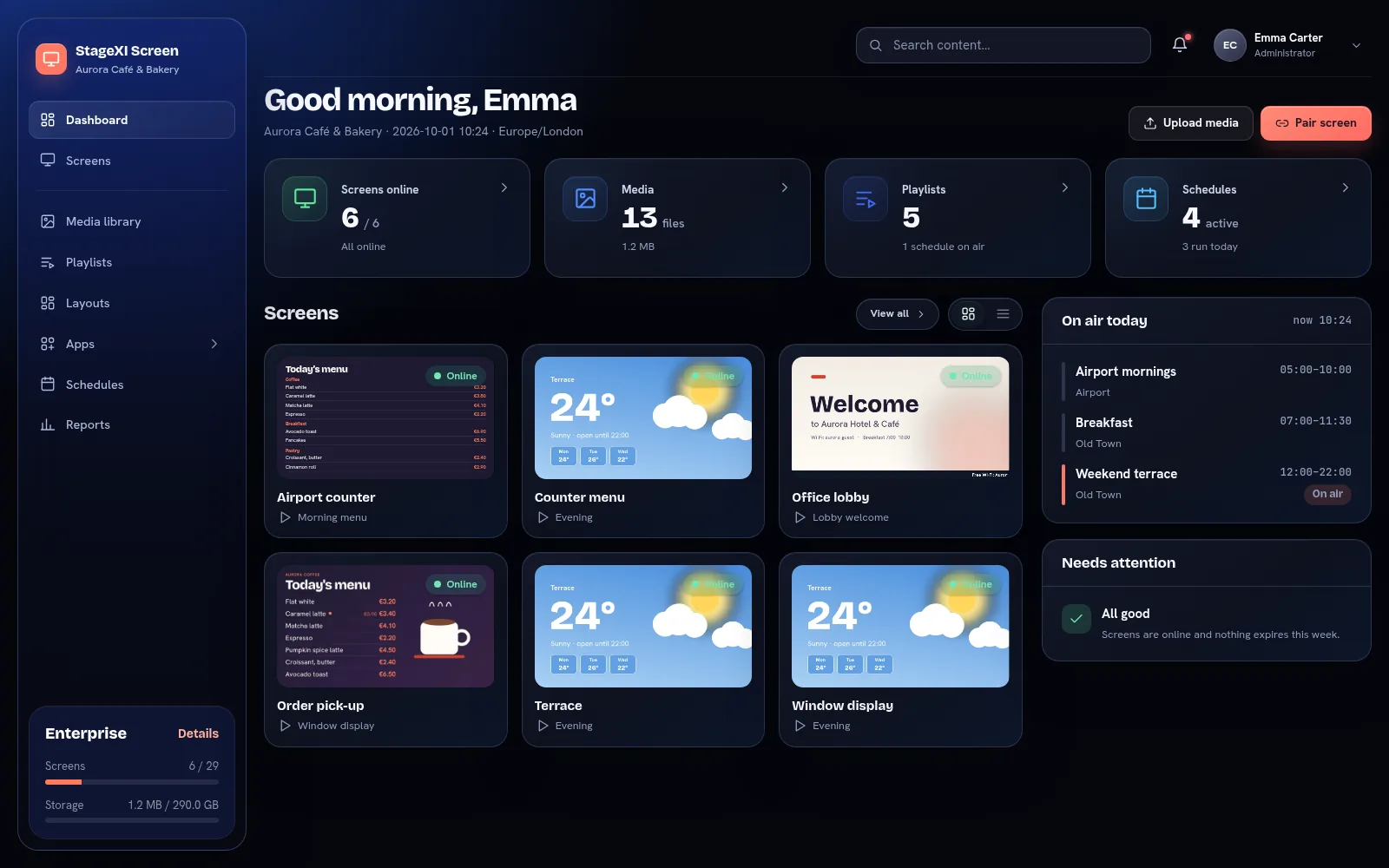Open the notifications bell
1389x868 pixels.
click(1179, 45)
